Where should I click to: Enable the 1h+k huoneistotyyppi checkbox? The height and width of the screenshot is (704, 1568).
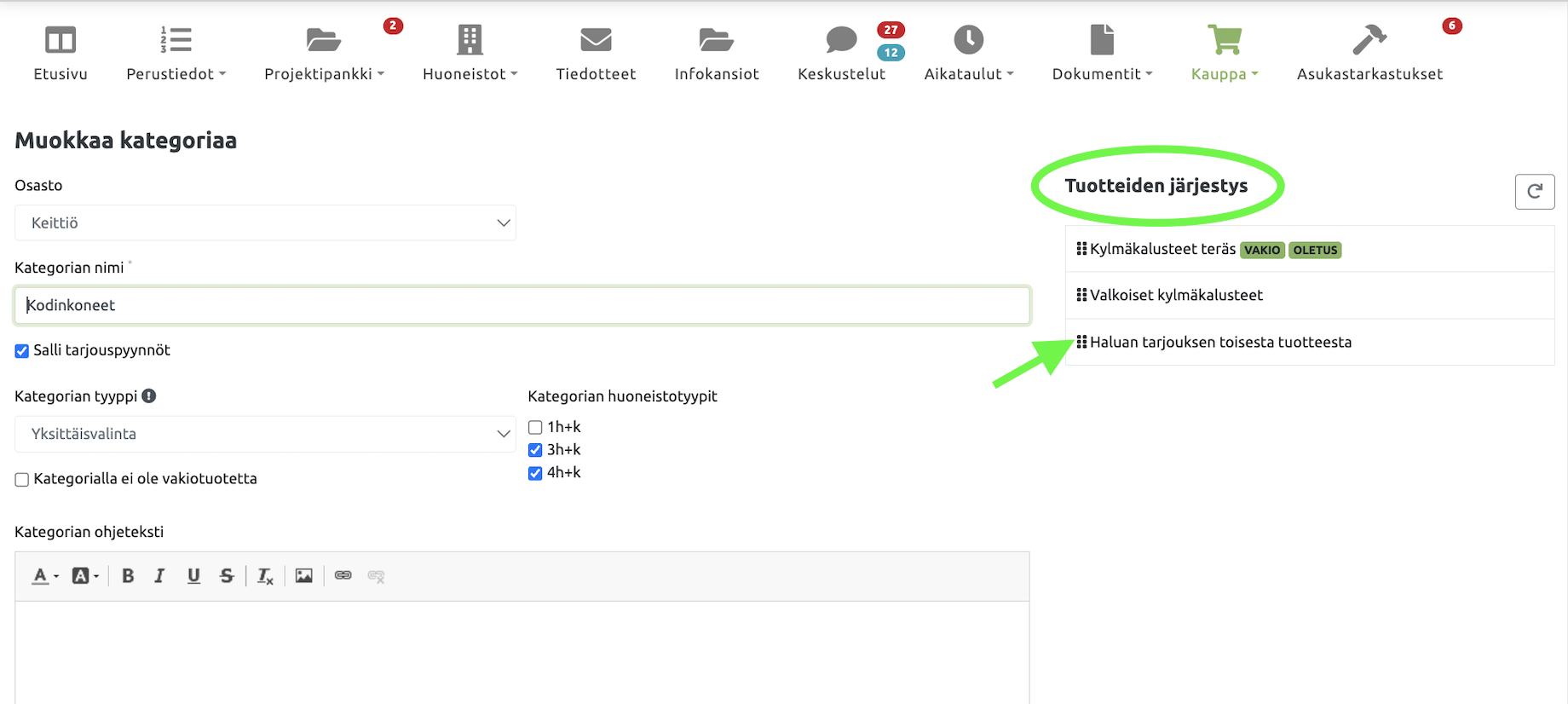point(535,427)
